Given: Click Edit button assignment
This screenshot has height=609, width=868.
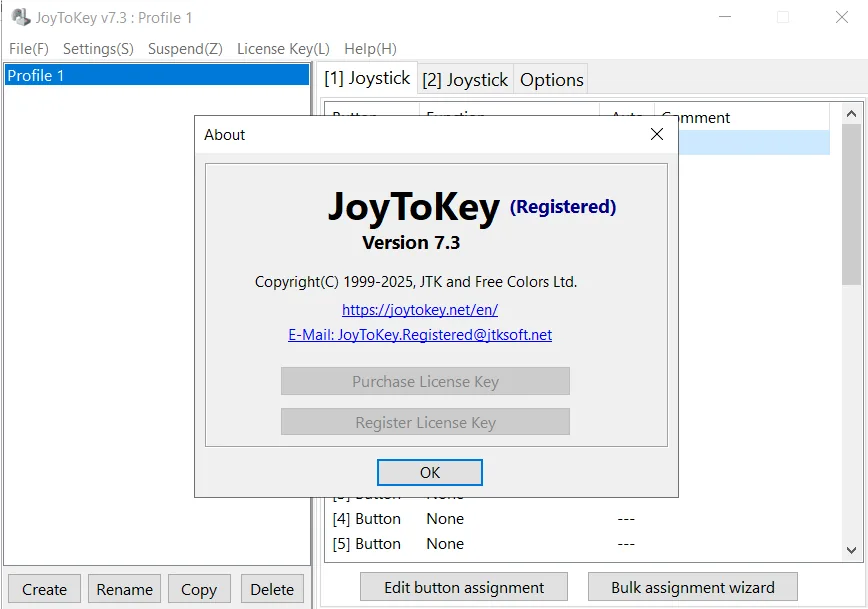Looking at the screenshot, I should pyautogui.click(x=464, y=587).
